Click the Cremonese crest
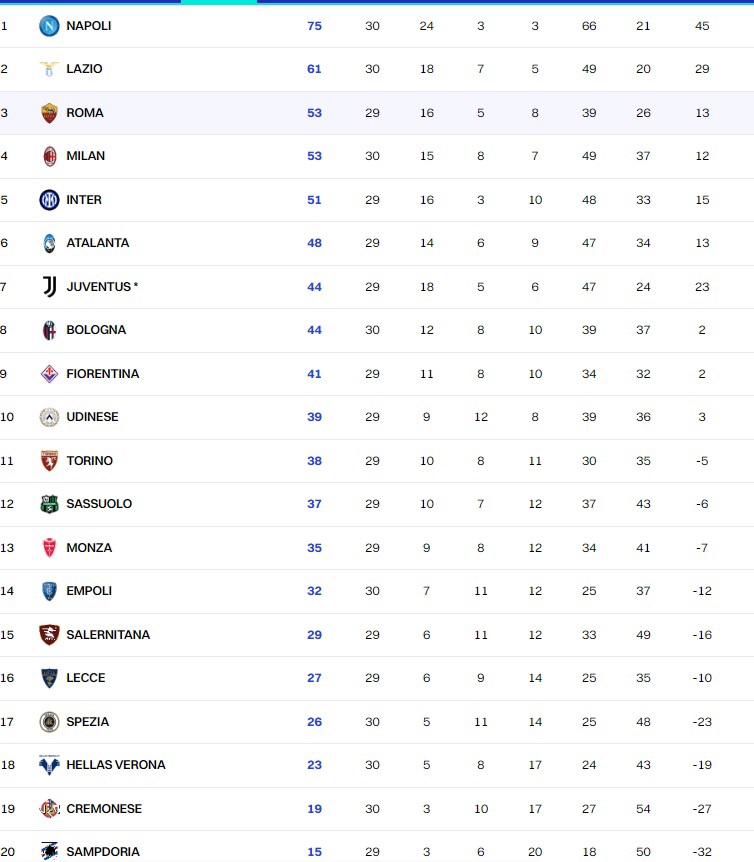The height and width of the screenshot is (862, 754). point(49,808)
